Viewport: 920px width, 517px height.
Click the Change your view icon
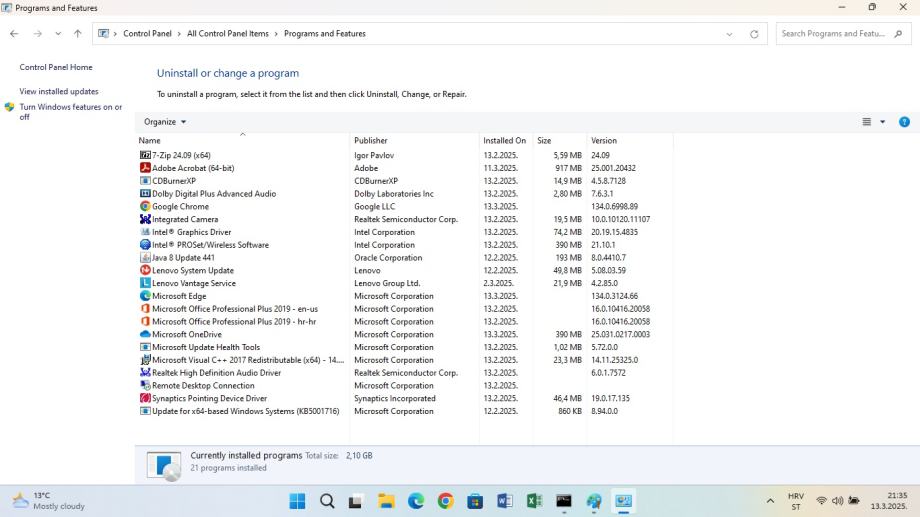tap(867, 122)
